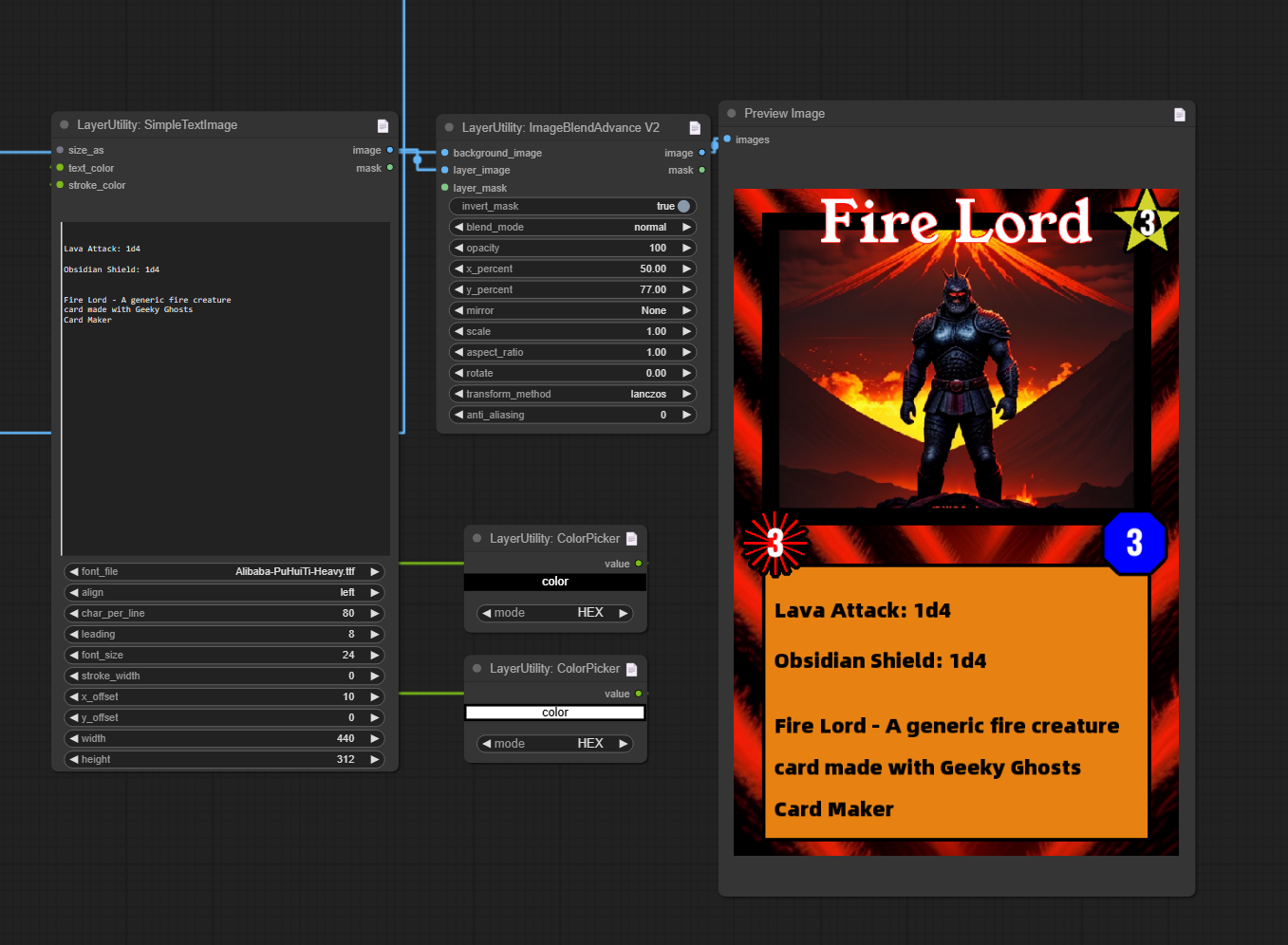Open the font_file selector showing Alibaba-PuHuiTi-Heavy.ttf
Screen dimensions: 1288x945
point(223,572)
